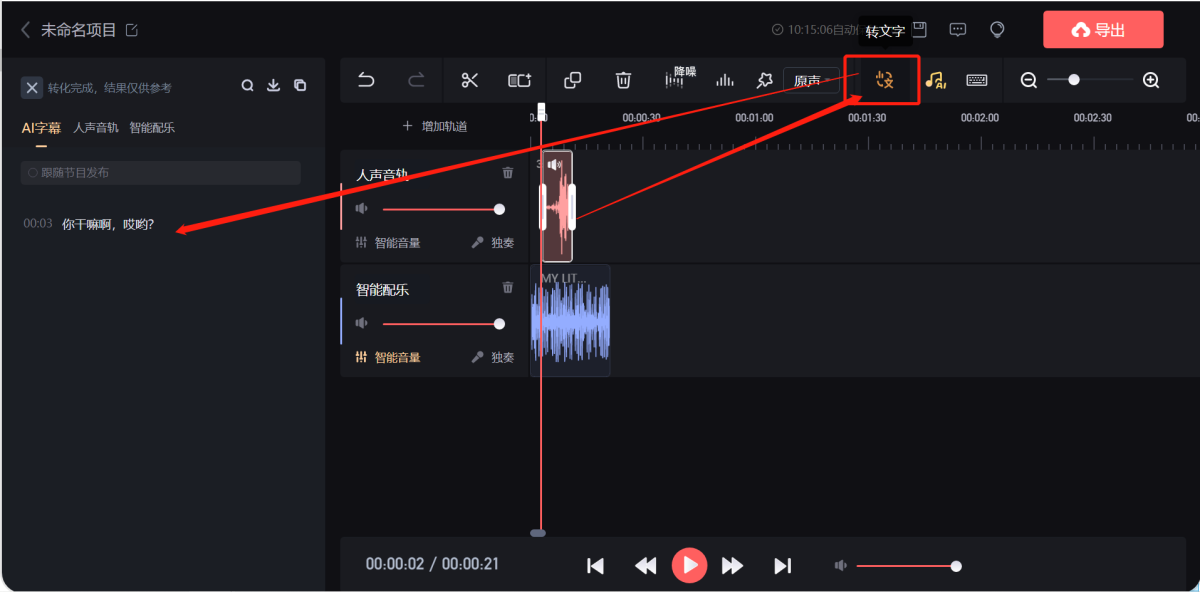The width and height of the screenshot is (1200, 592).
Task: Switch to the 智能配乐 tab
Action: tap(152, 128)
